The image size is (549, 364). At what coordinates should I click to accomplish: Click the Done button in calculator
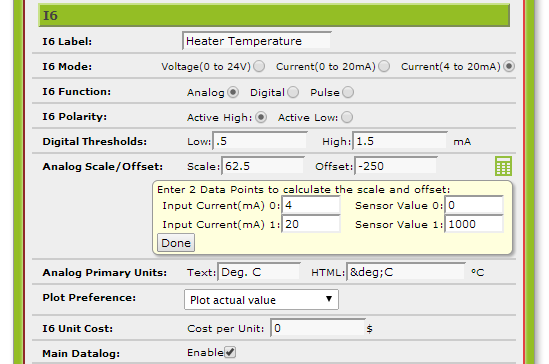(176, 243)
